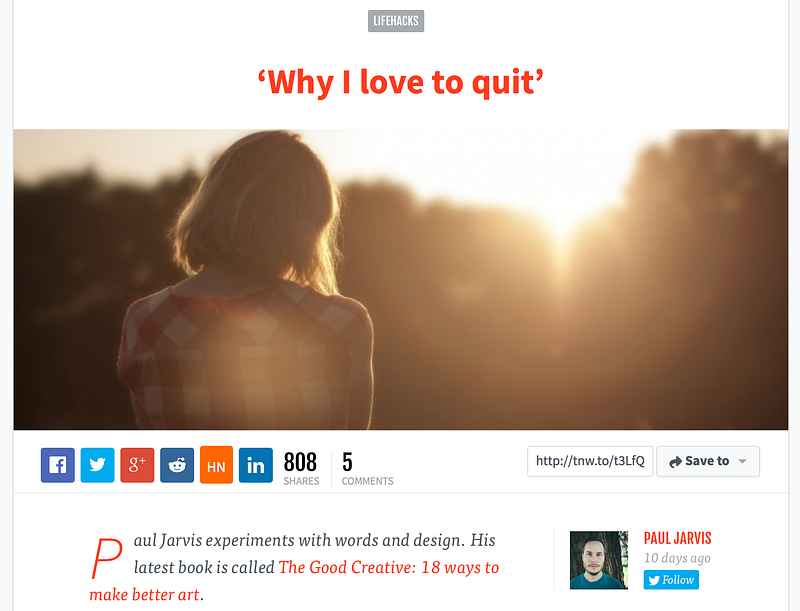
Task: Click the curved arrow icon in Save to
Action: point(675,462)
